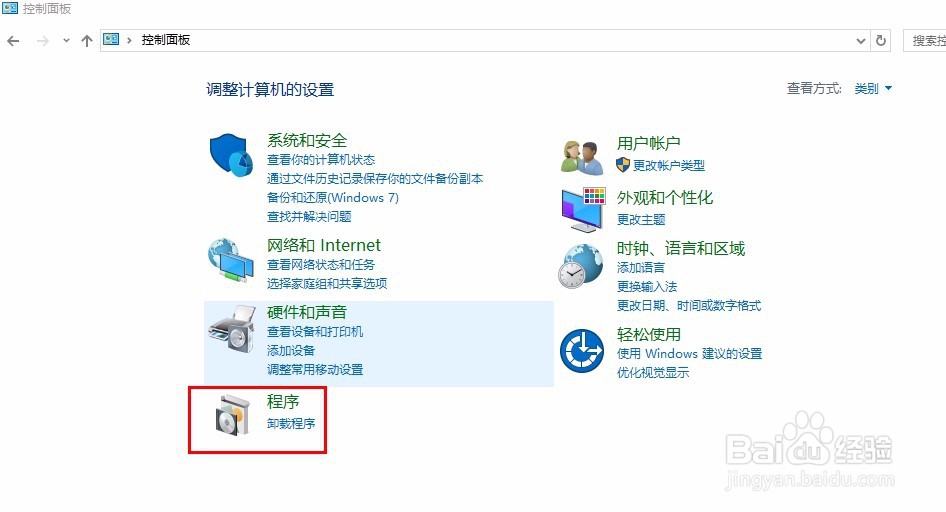Expand recent locations chevron beside forward arrow
Screen dimensions: 946x512
coord(66,41)
